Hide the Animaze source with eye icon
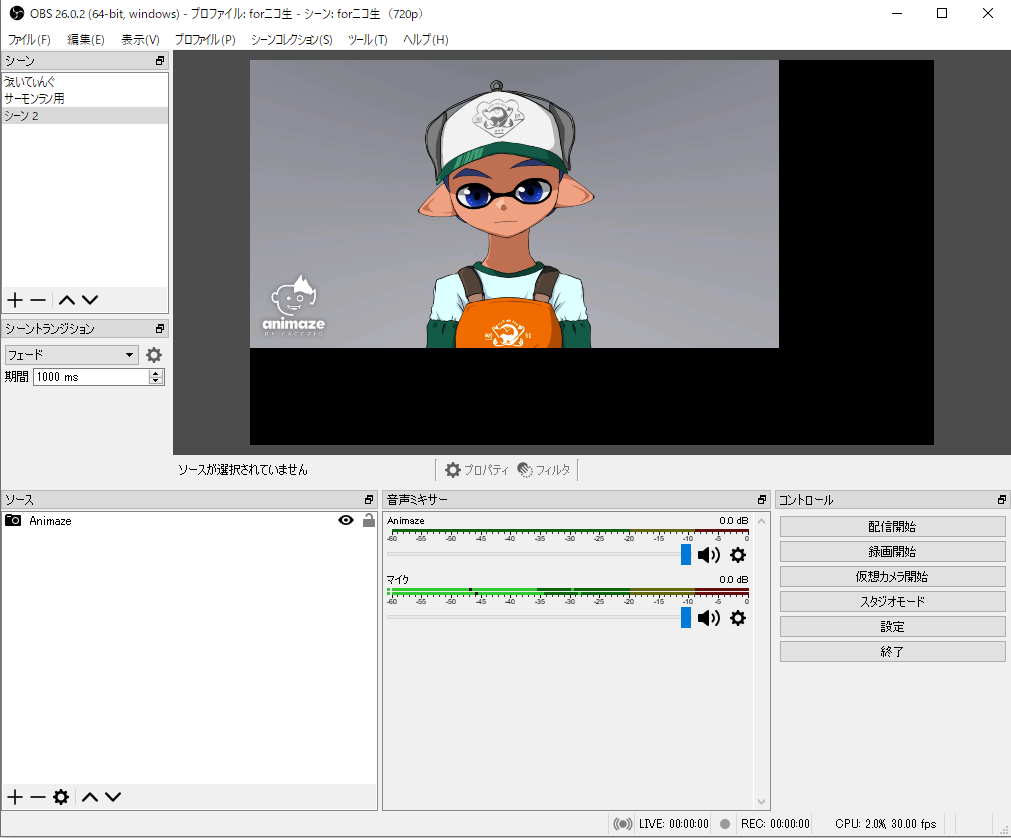Screen dimensions: 1011x838 [346, 520]
